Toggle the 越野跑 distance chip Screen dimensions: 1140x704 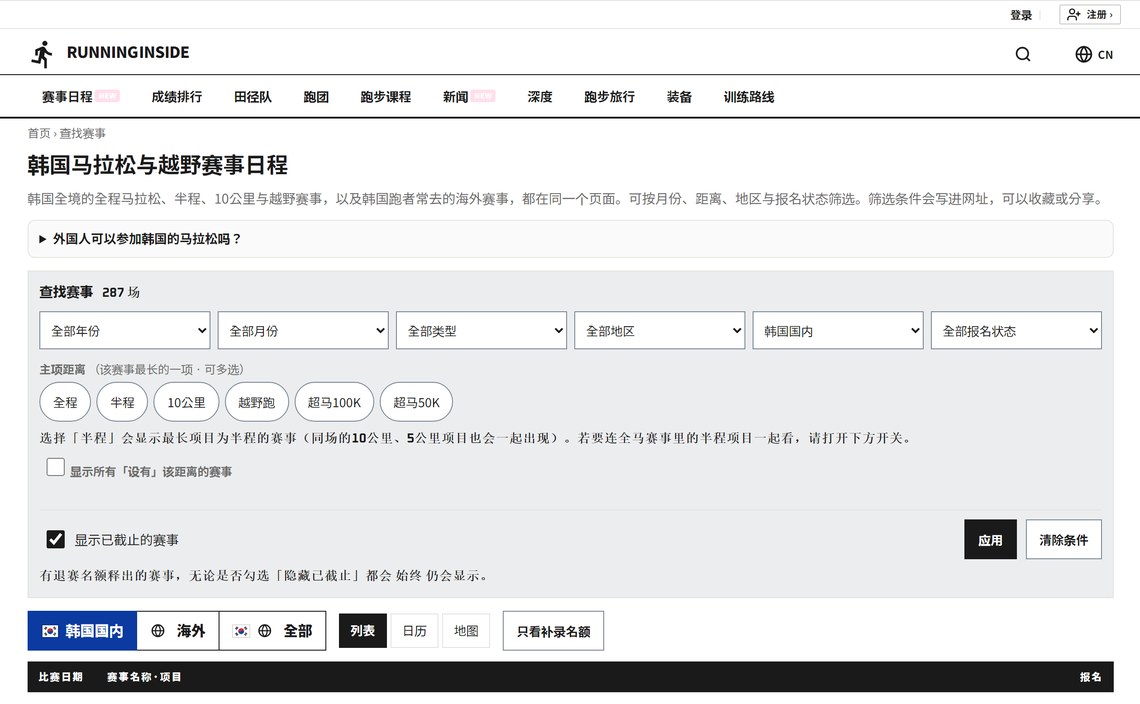(x=257, y=402)
